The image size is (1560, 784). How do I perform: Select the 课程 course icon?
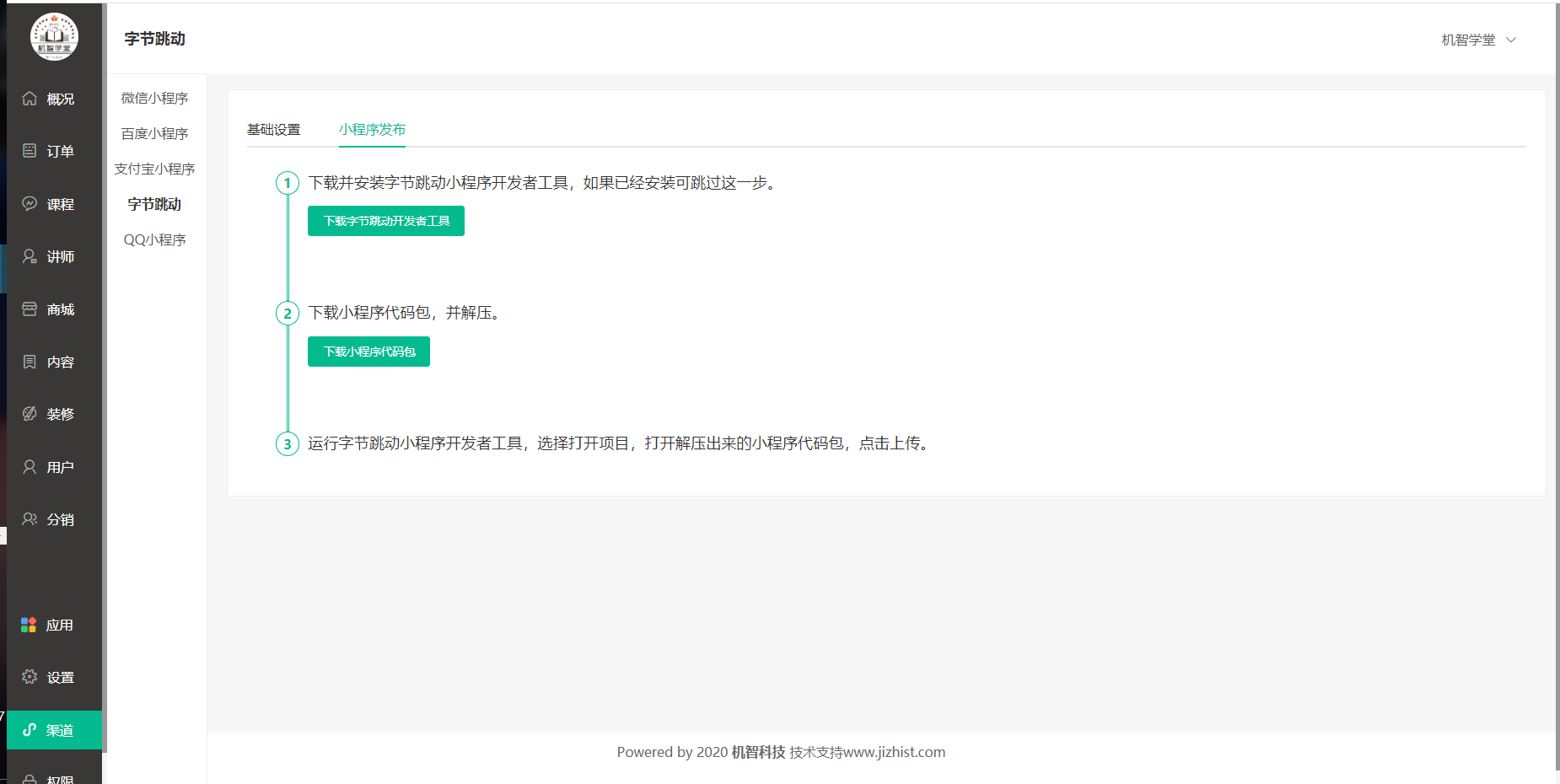(30, 204)
